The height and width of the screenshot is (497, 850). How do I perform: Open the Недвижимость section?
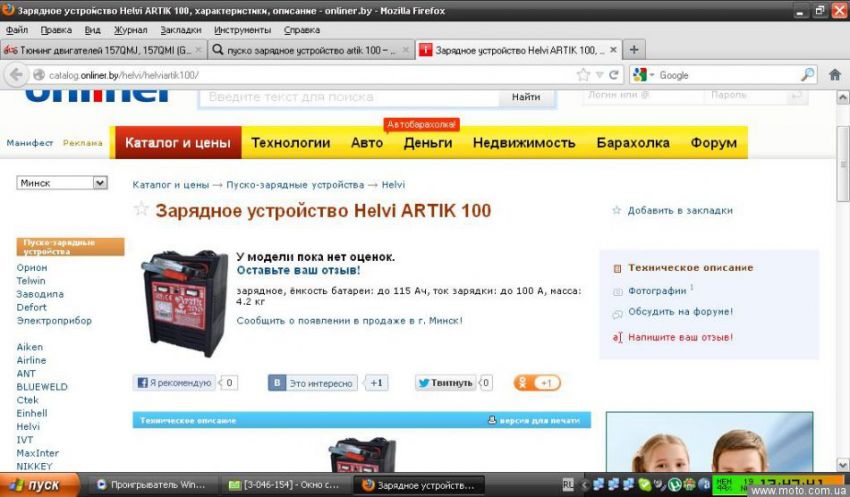(524, 143)
